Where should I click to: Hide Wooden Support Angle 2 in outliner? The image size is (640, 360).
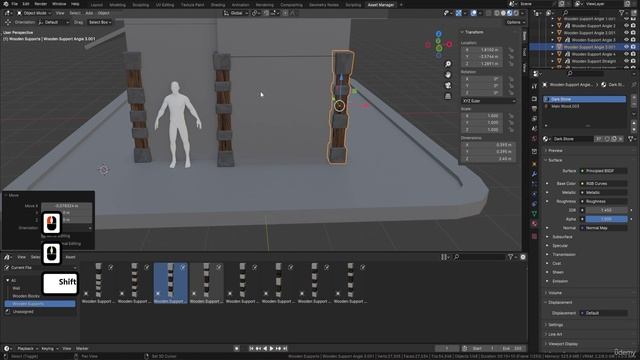(x=627, y=25)
